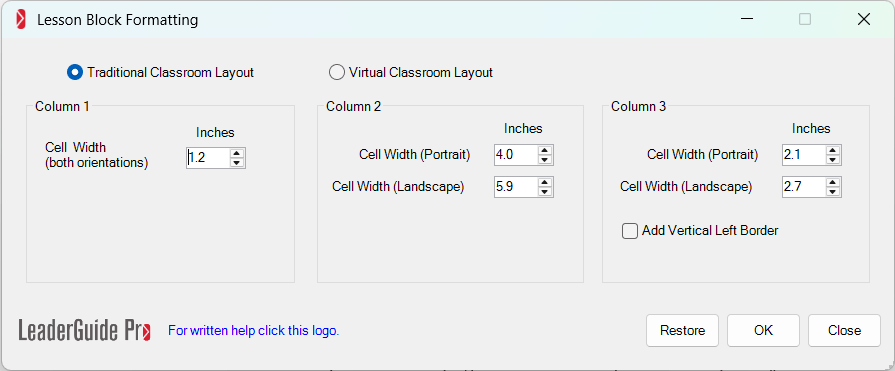Decrease Column 3 Landscape width down arrow
The height and width of the screenshot is (371, 895).
pos(833,192)
